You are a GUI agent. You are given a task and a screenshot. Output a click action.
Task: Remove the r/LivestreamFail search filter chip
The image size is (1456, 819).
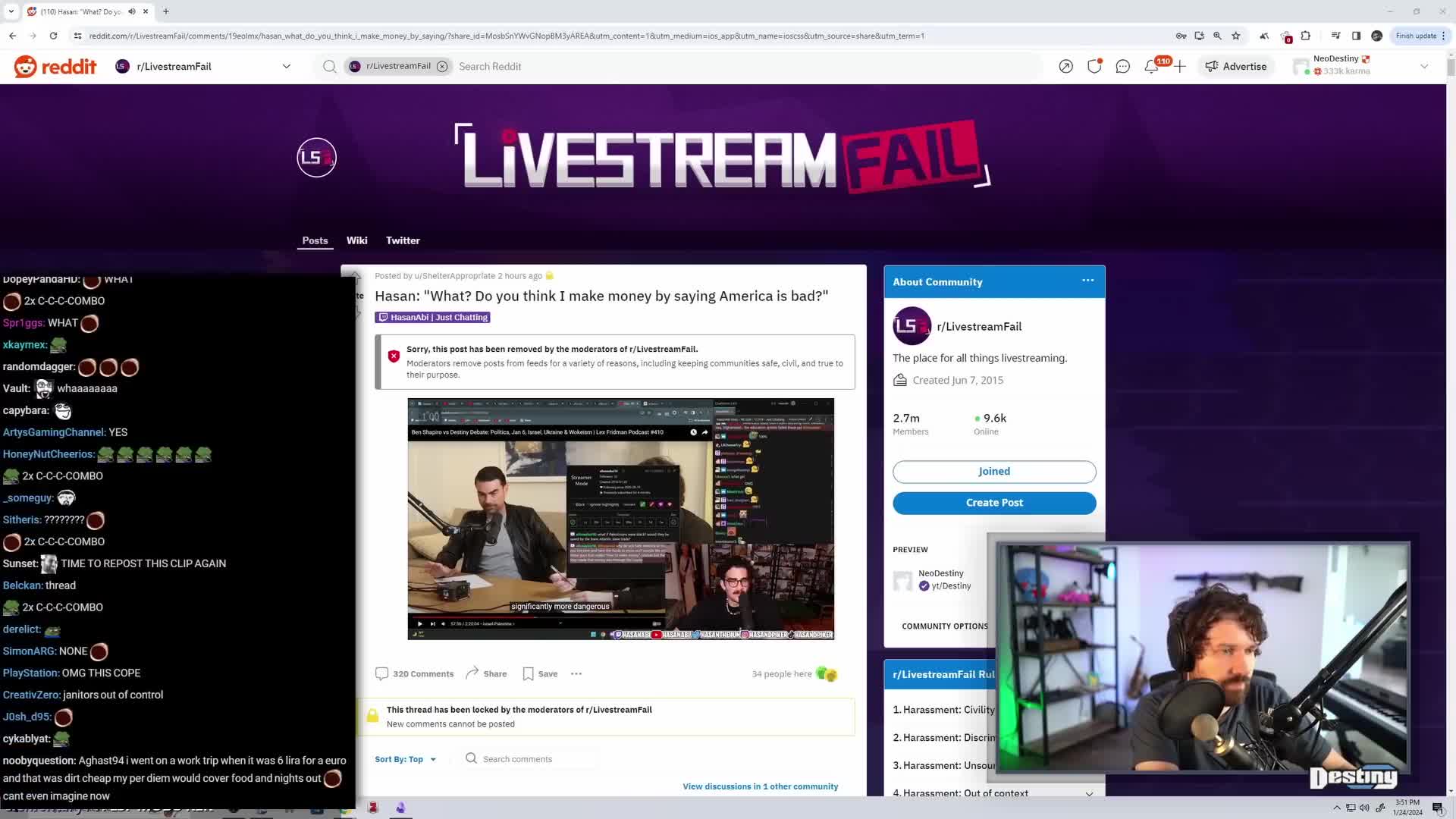tap(442, 67)
